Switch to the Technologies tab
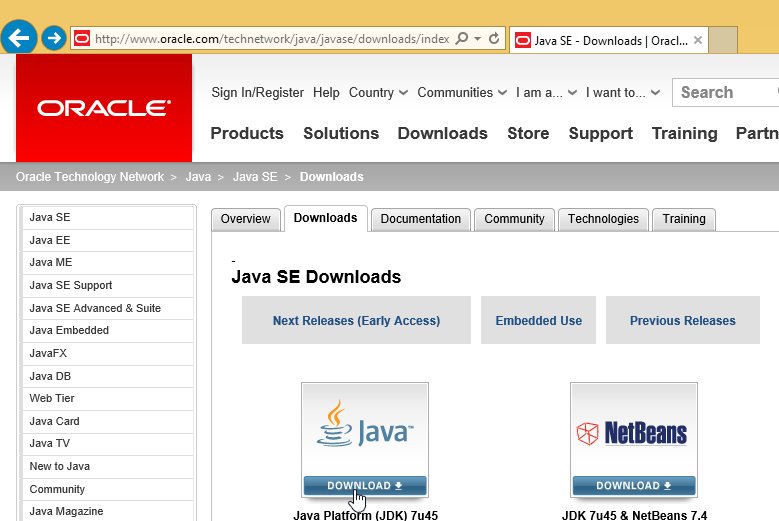This screenshot has height=521, width=779. (x=603, y=219)
